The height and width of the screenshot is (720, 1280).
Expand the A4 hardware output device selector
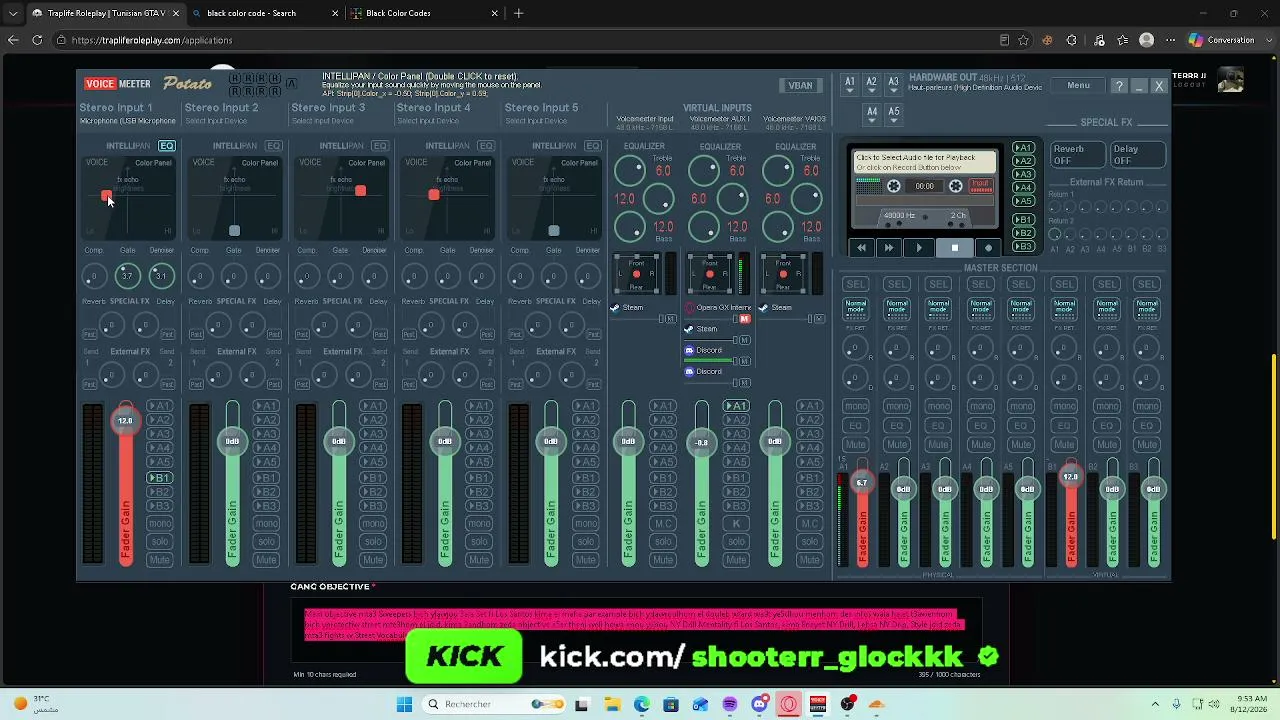[x=872, y=114]
